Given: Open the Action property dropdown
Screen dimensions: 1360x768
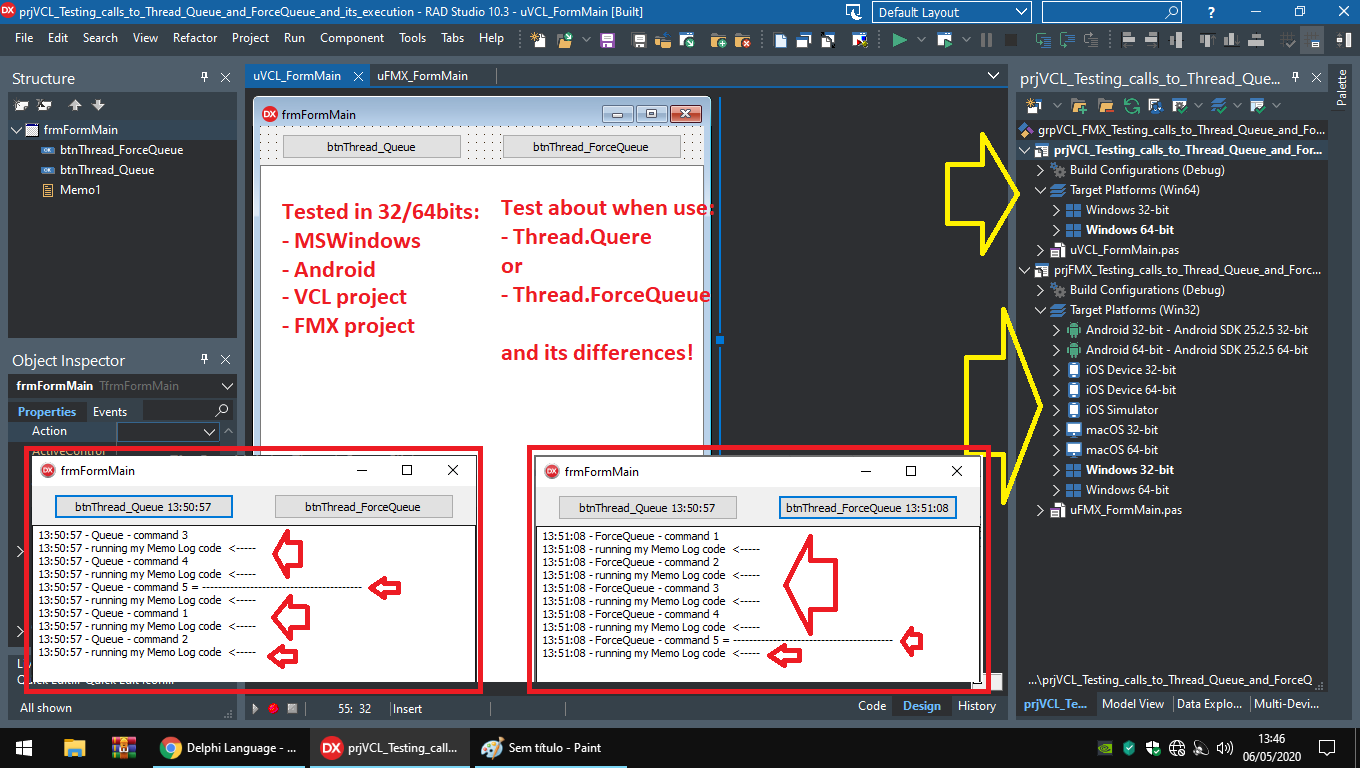Looking at the screenshot, I should [x=210, y=432].
